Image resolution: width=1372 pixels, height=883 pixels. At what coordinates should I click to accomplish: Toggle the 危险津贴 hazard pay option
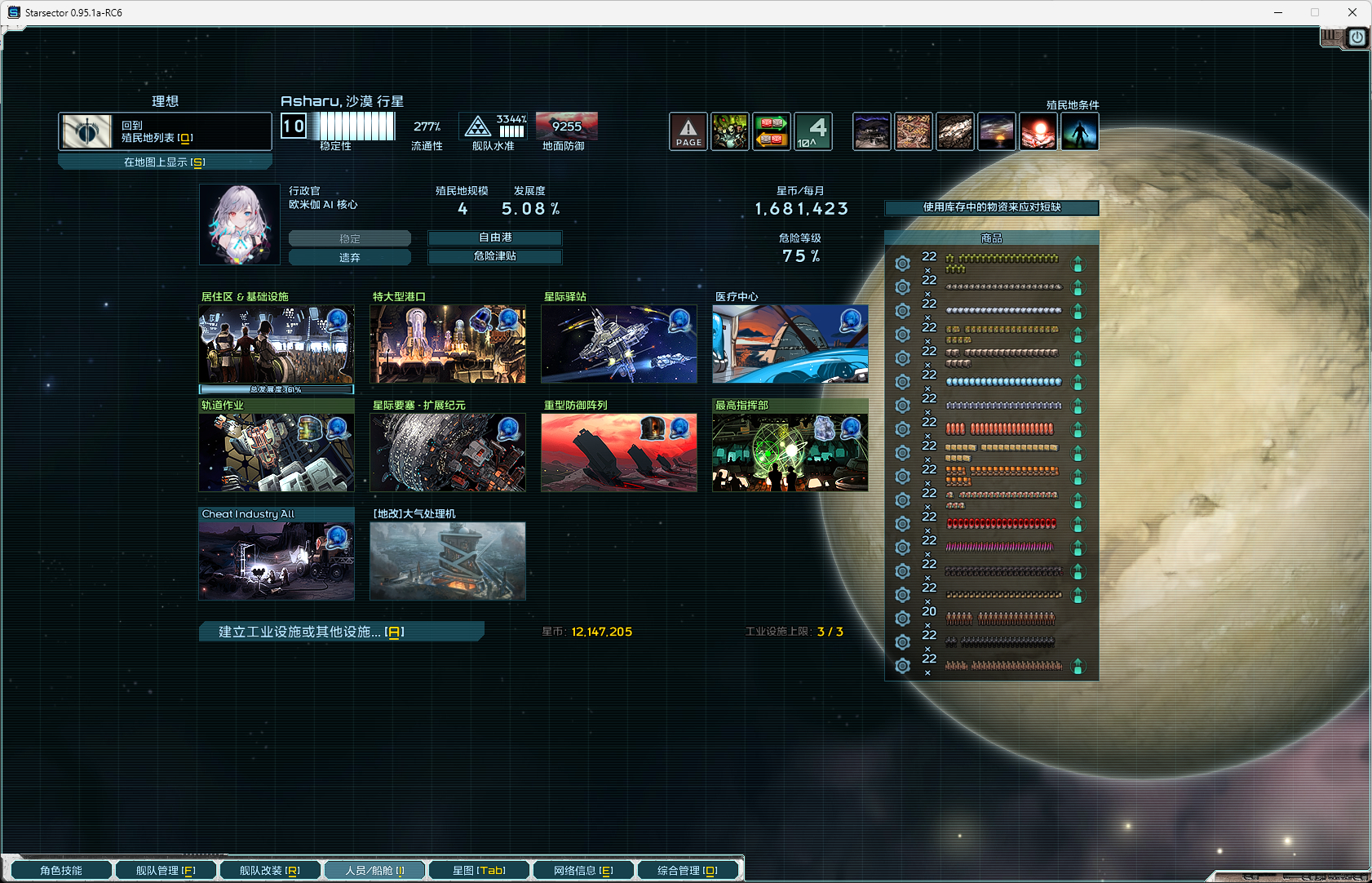(x=495, y=256)
